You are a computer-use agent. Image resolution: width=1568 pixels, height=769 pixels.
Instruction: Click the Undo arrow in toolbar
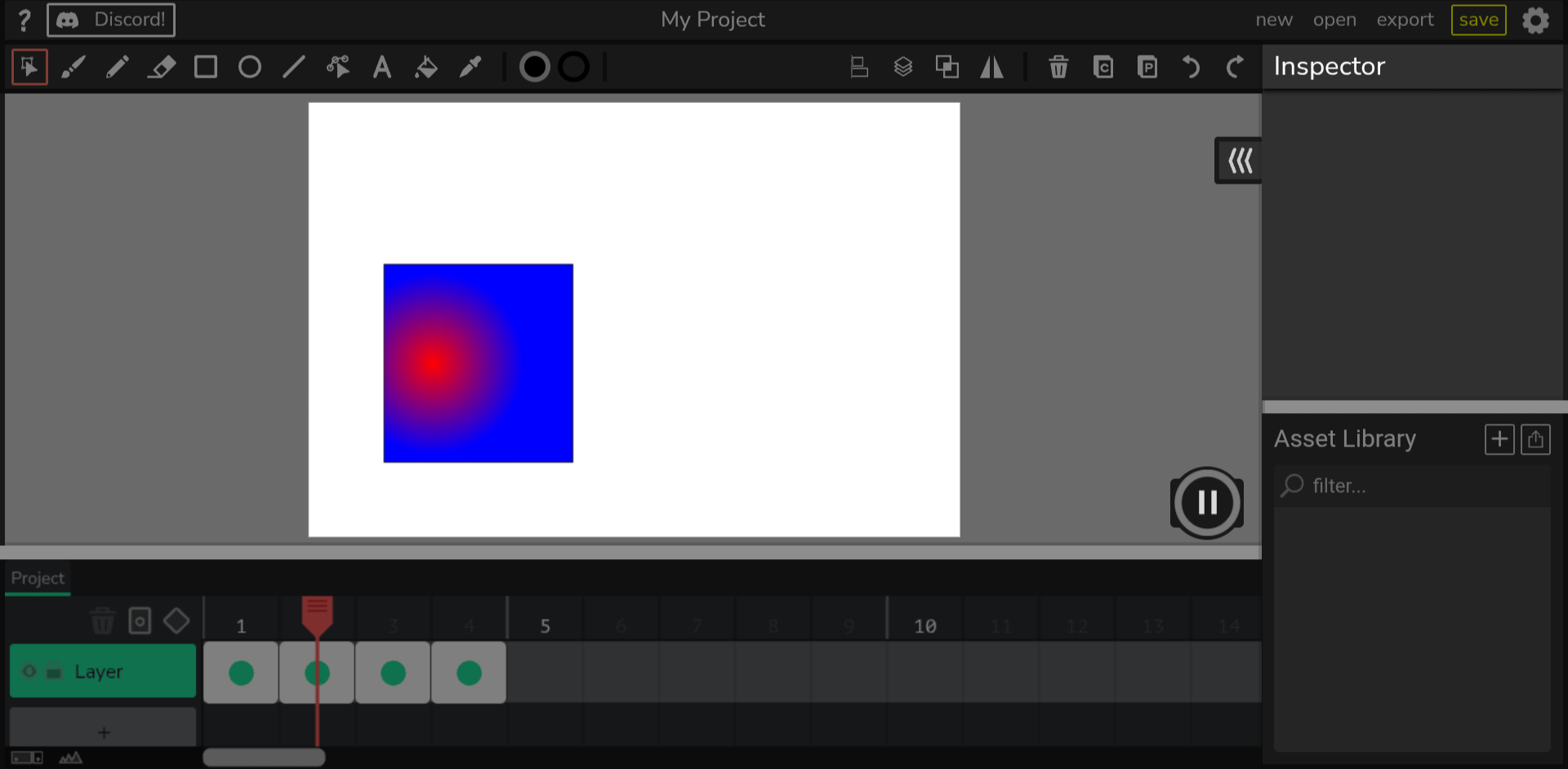(x=1191, y=67)
